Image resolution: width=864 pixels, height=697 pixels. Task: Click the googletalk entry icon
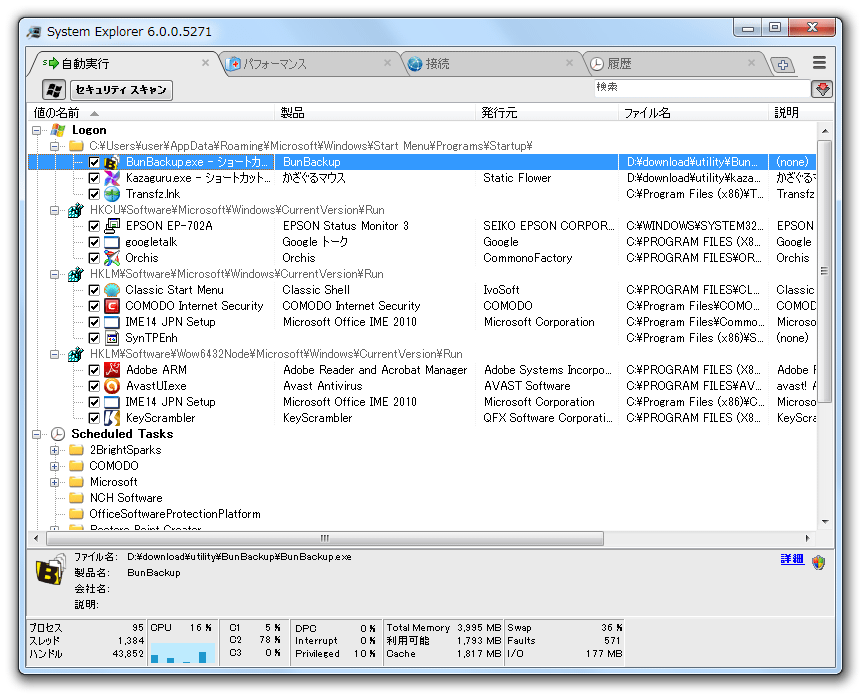click(x=112, y=242)
